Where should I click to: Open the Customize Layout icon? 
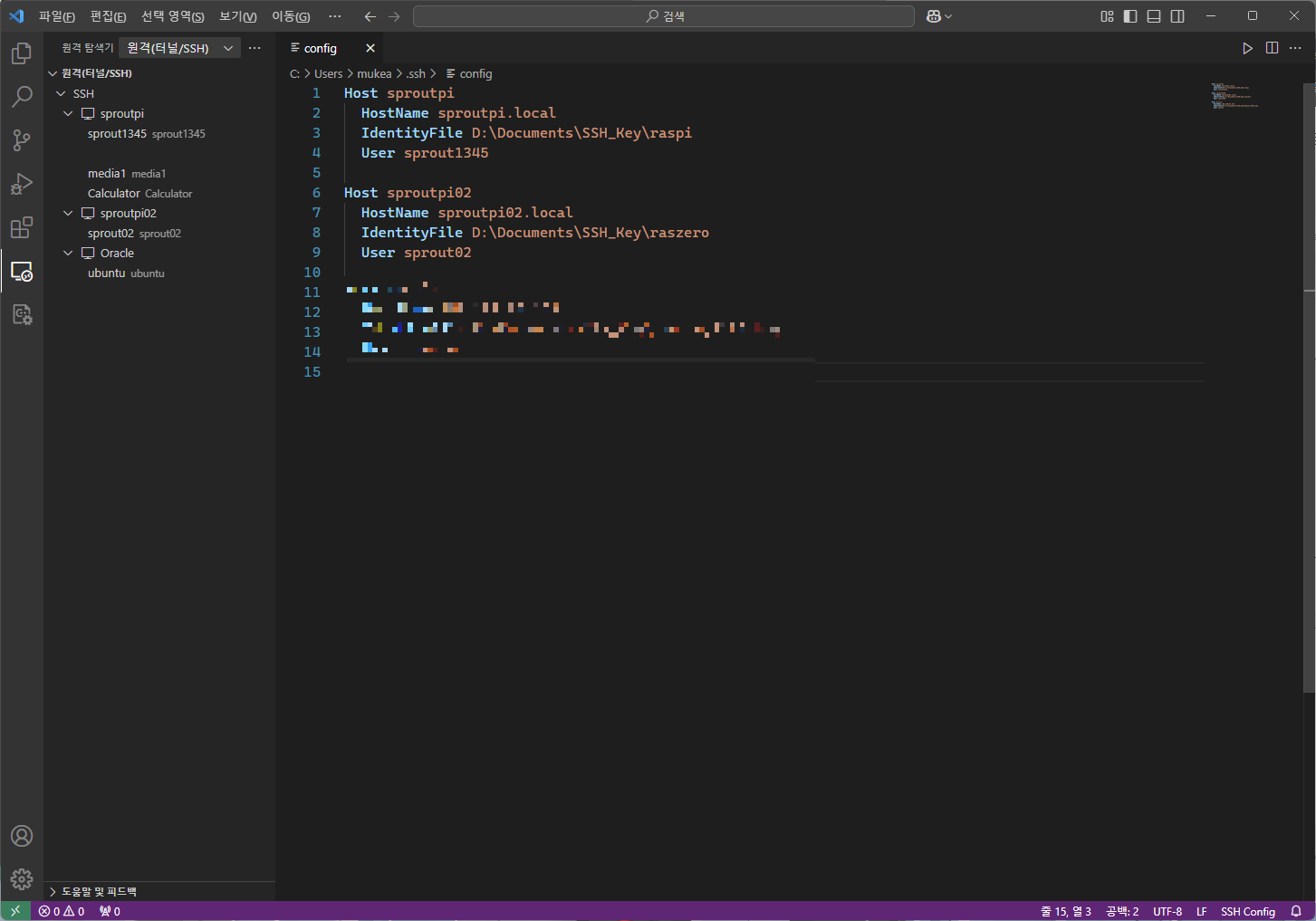[1107, 16]
